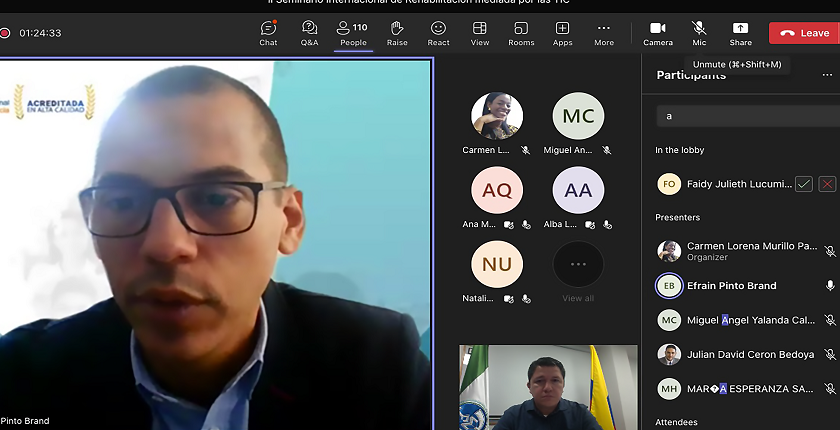
Task: Click mic-off icon under Alba L... tile
Action: pyautogui.click(x=607, y=225)
